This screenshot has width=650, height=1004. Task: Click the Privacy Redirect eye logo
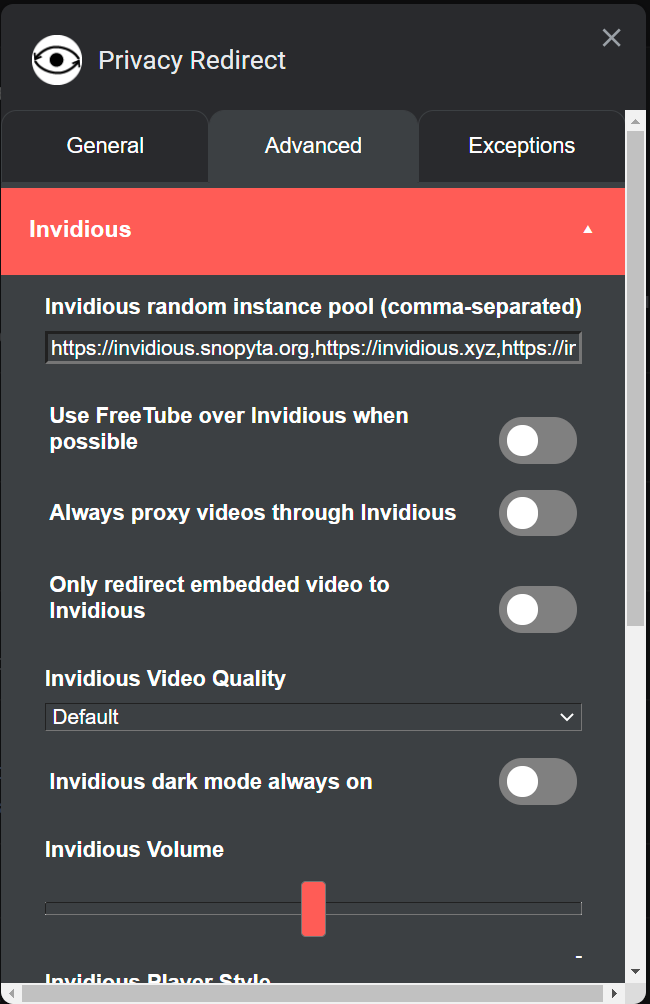(x=57, y=60)
